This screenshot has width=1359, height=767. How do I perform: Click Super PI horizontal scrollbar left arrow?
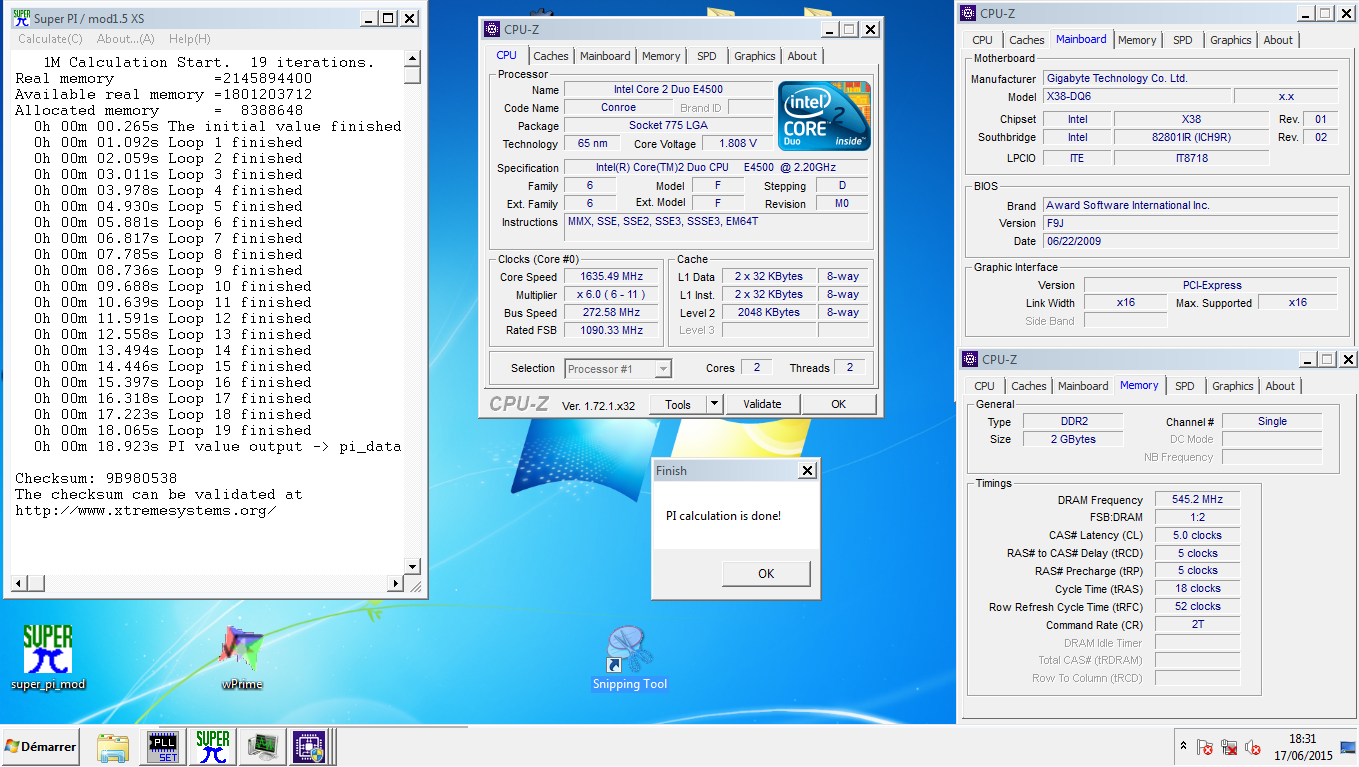click(17, 583)
